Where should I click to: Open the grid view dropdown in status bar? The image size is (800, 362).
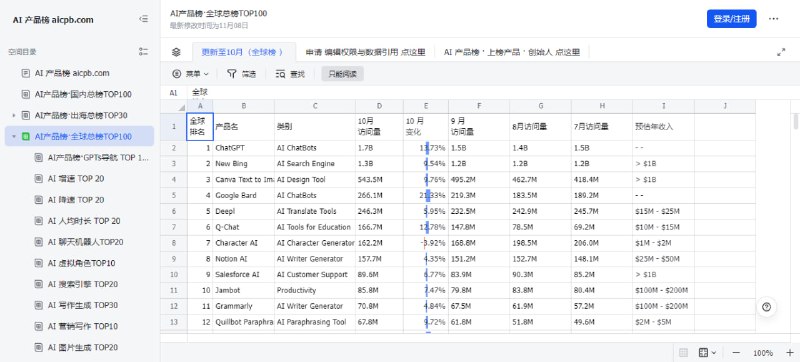click(707, 352)
